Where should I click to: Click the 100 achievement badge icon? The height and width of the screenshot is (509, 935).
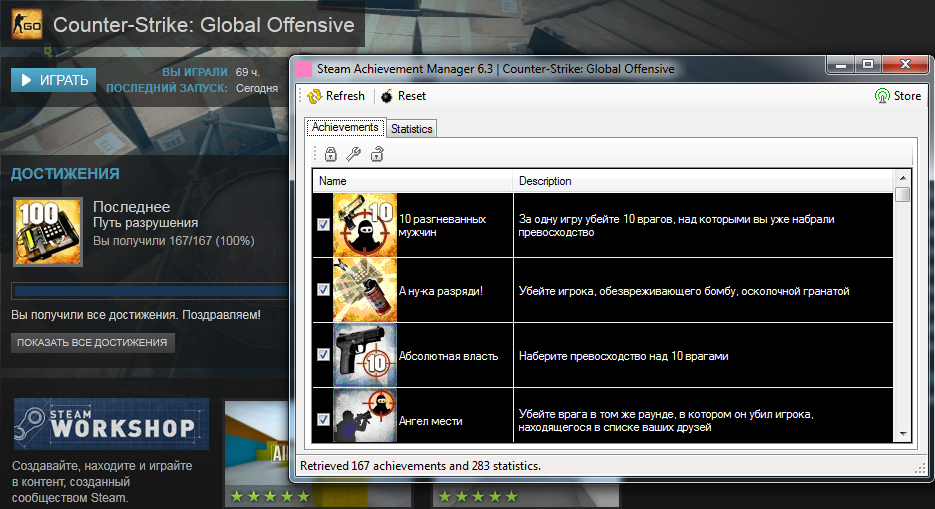(46, 230)
